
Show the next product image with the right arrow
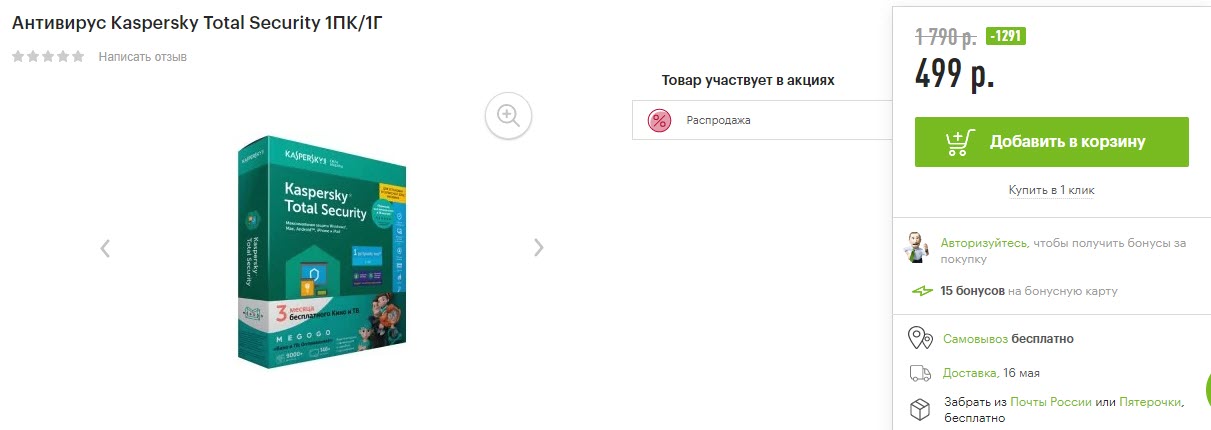(539, 247)
